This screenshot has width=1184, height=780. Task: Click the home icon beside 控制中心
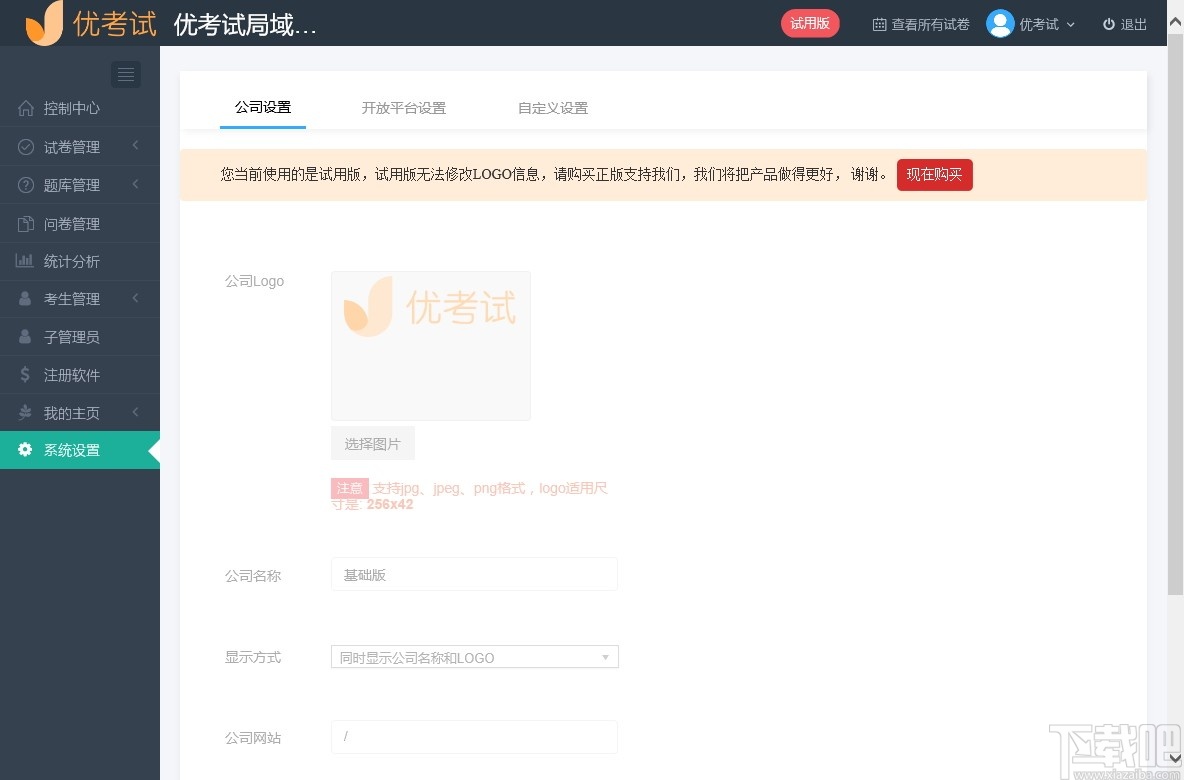click(26, 108)
